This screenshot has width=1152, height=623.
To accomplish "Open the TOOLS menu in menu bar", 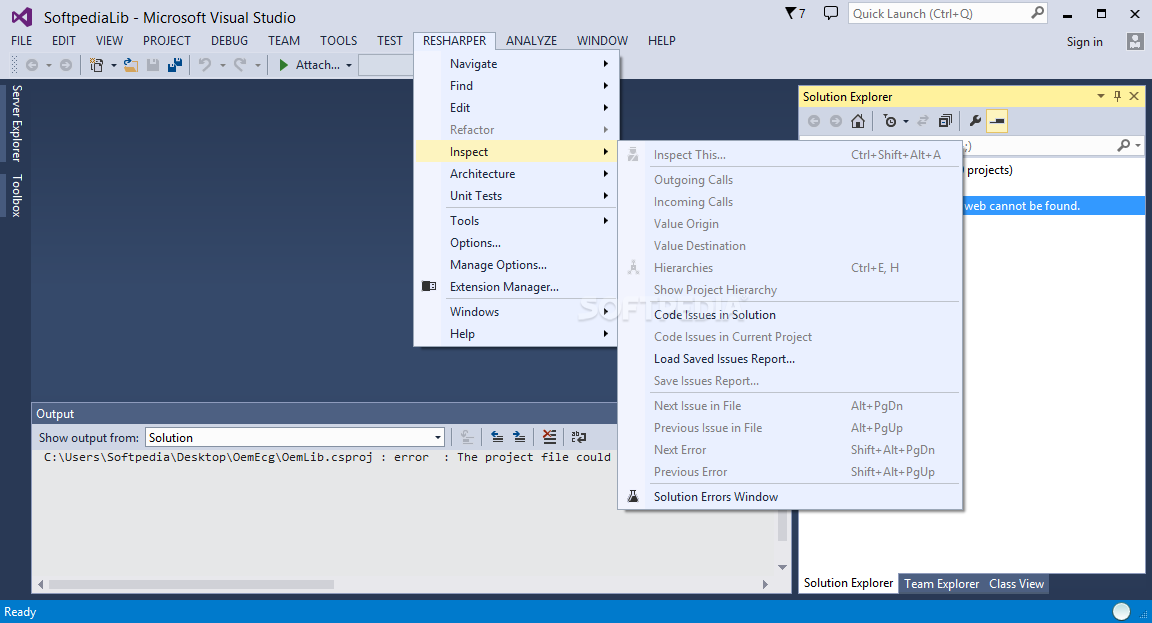I will pos(338,41).
